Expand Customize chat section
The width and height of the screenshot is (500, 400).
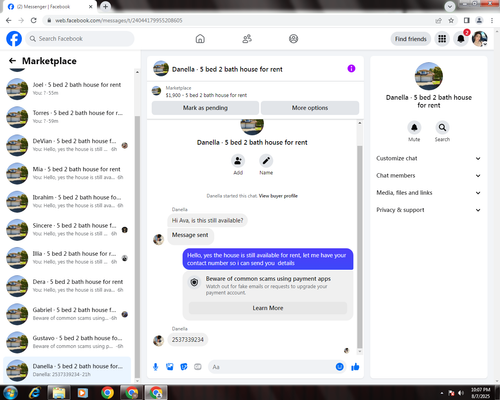tap(429, 158)
